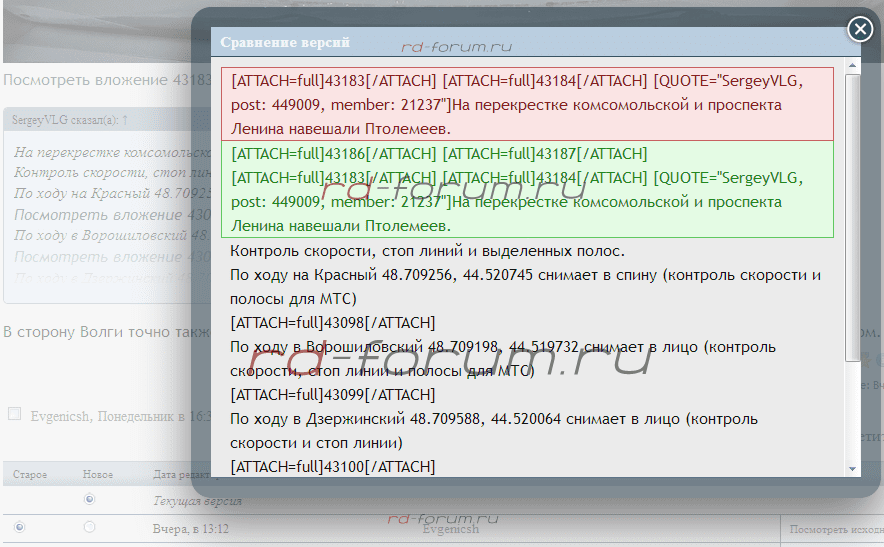Click the Сравнение версий title bar

(500, 43)
